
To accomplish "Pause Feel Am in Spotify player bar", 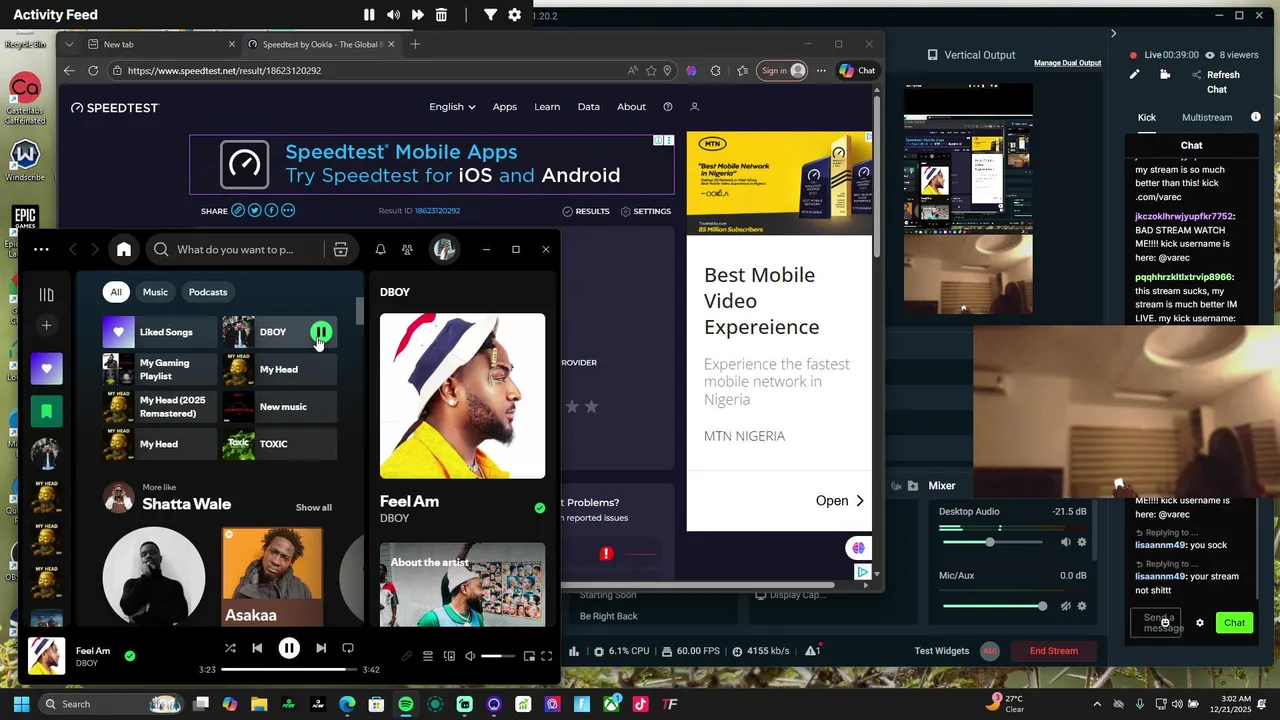I will coord(289,649).
